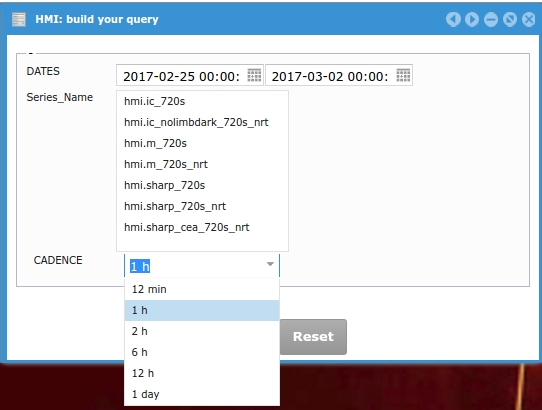Click the HMI window form icon
The height and width of the screenshot is (410, 542).
coord(19,19)
